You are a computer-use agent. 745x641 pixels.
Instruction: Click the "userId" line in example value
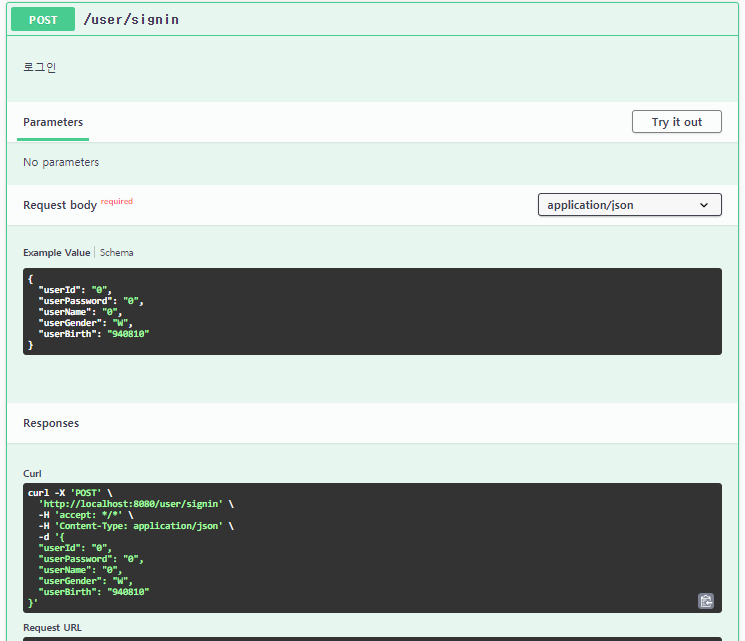[75, 290]
